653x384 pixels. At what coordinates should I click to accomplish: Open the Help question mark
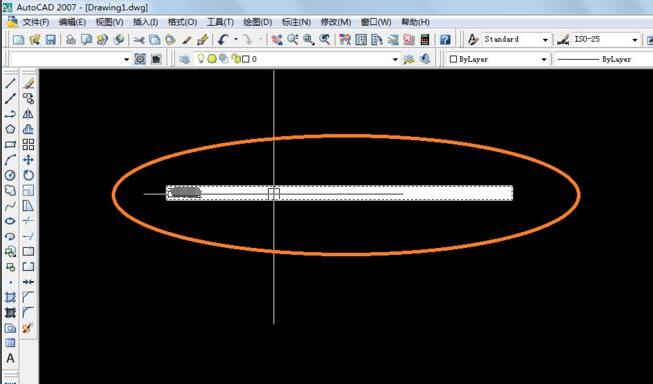445,40
